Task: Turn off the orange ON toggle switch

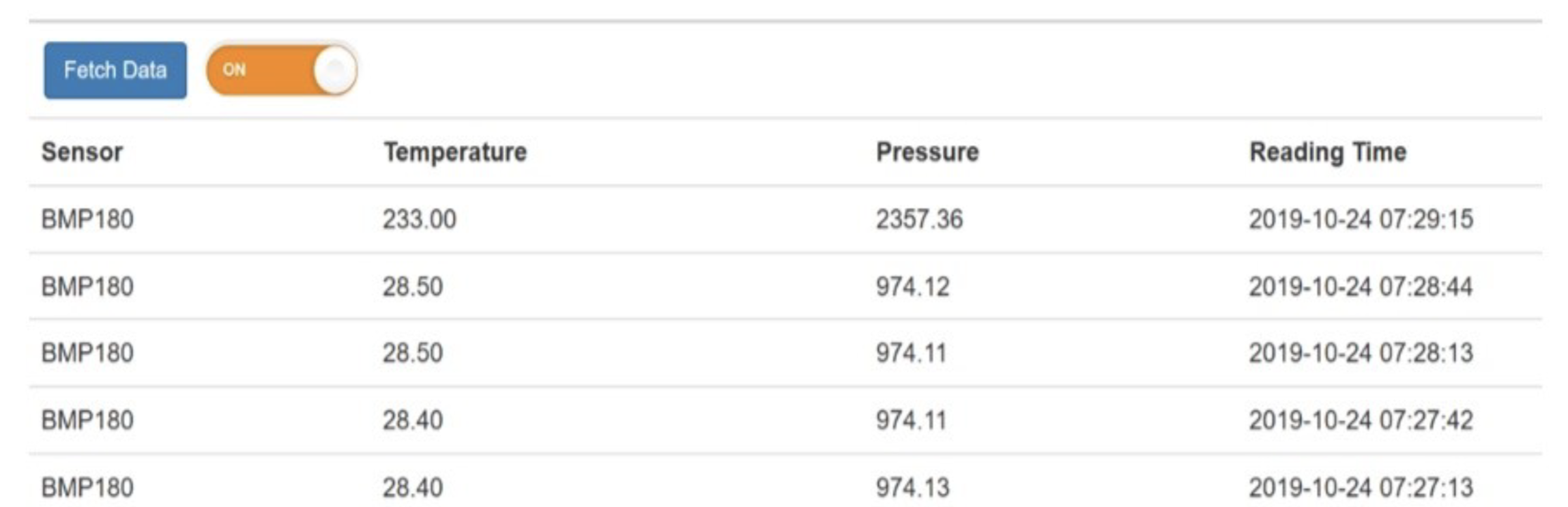Action: point(282,70)
